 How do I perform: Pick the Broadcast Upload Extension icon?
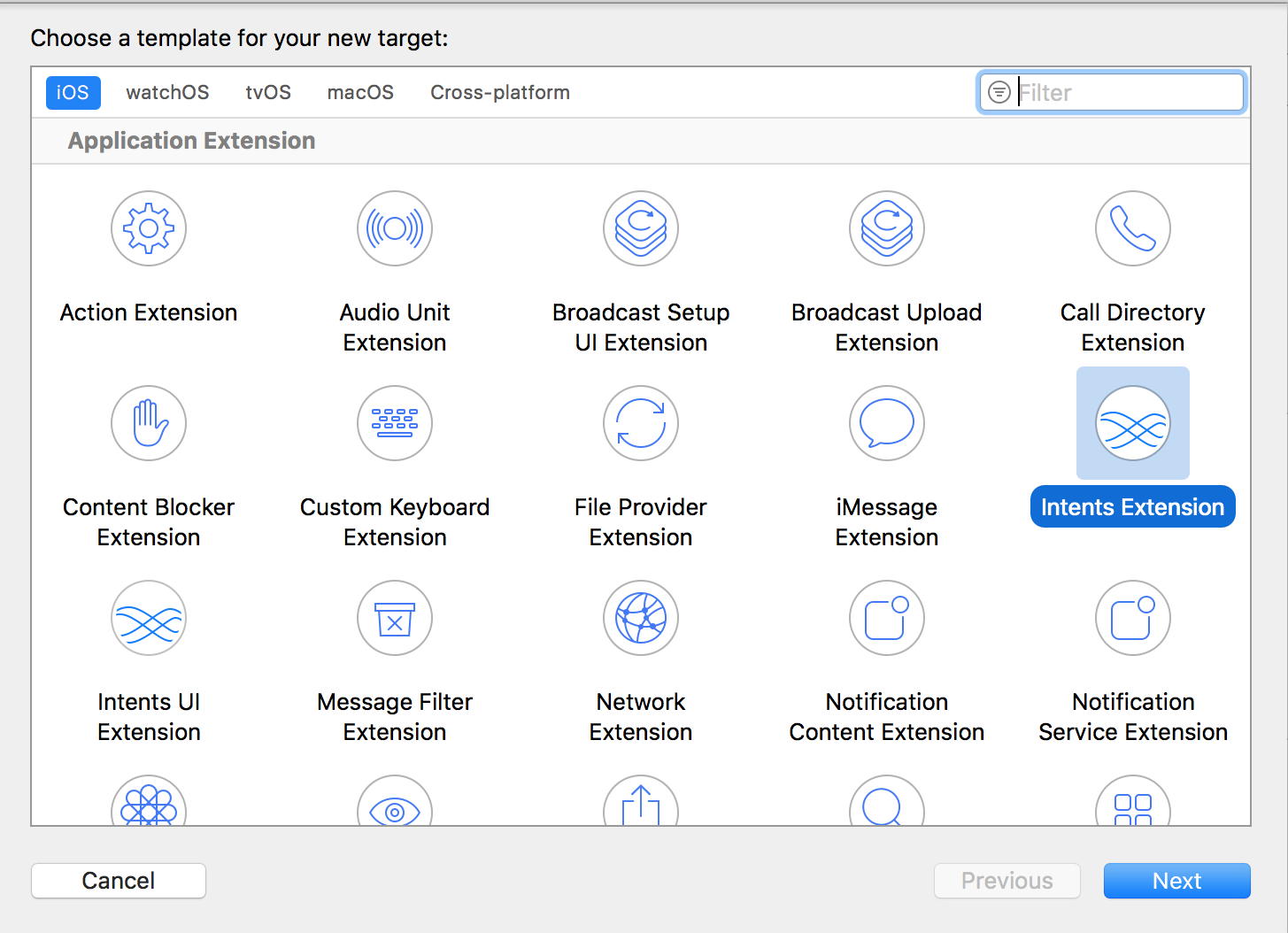pos(887,228)
